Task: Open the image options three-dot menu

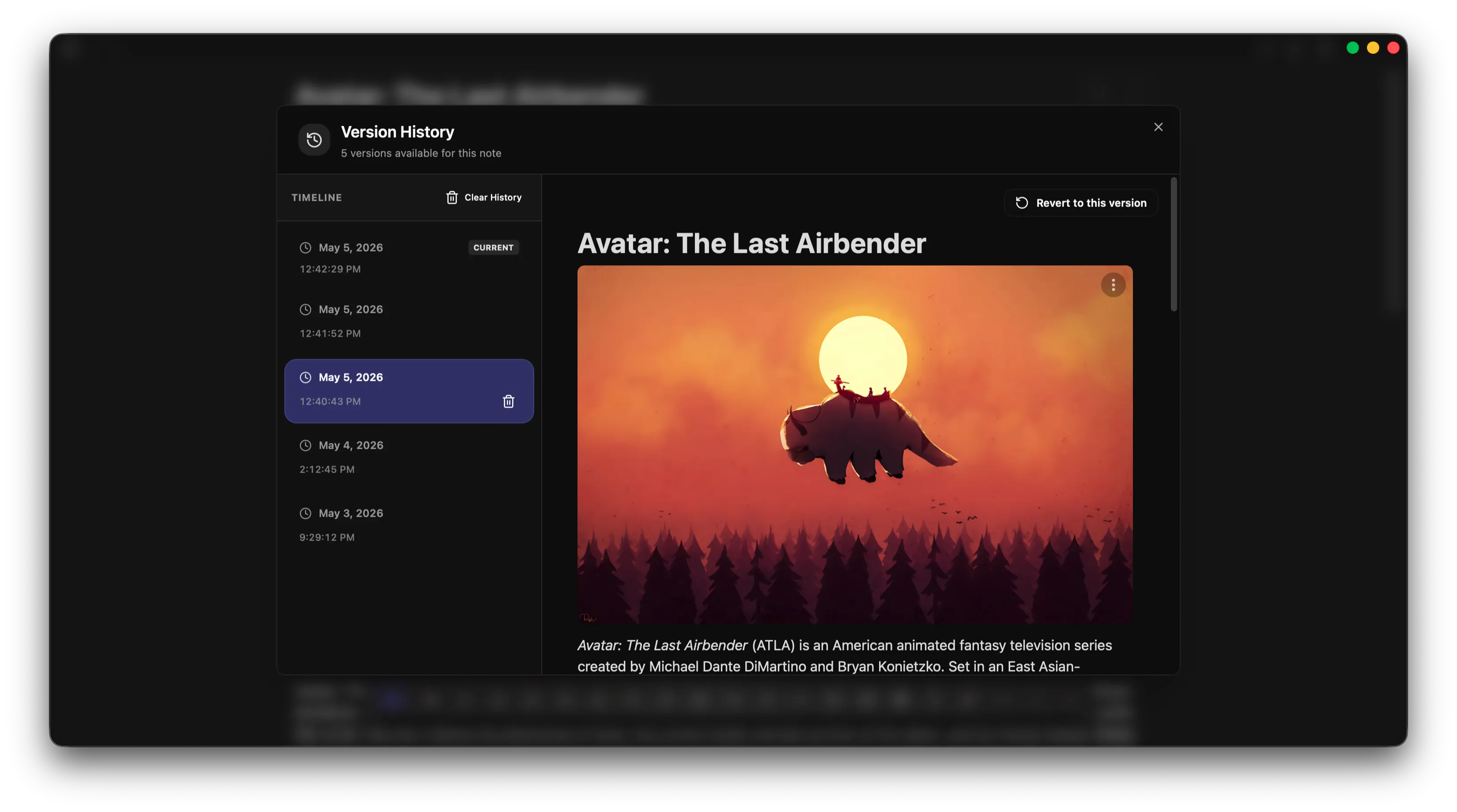Action: [1113, 285]
